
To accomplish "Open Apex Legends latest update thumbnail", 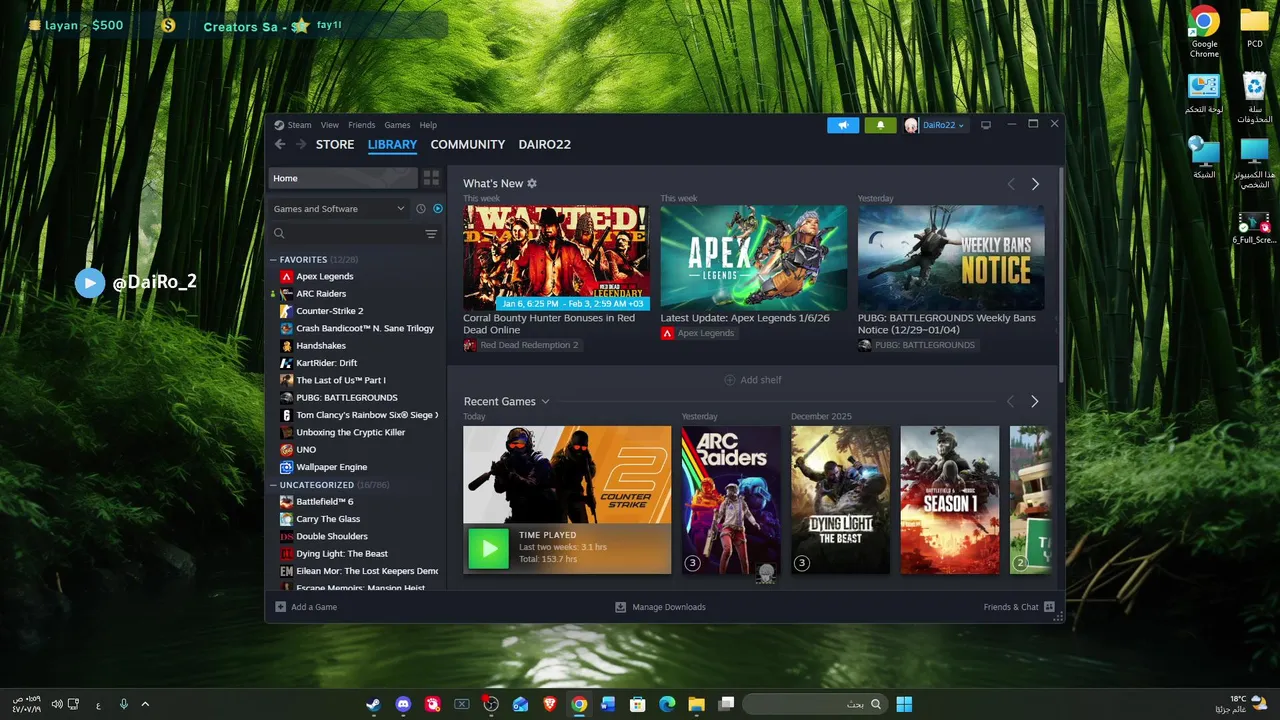I will tap(754, 258).
